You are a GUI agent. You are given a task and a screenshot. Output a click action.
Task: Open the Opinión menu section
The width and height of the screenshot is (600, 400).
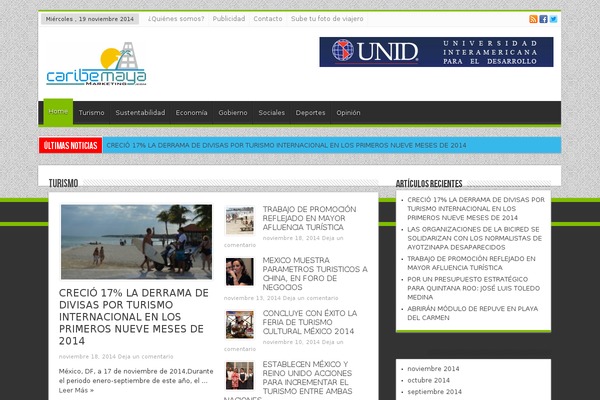click(x=348, y=113)
